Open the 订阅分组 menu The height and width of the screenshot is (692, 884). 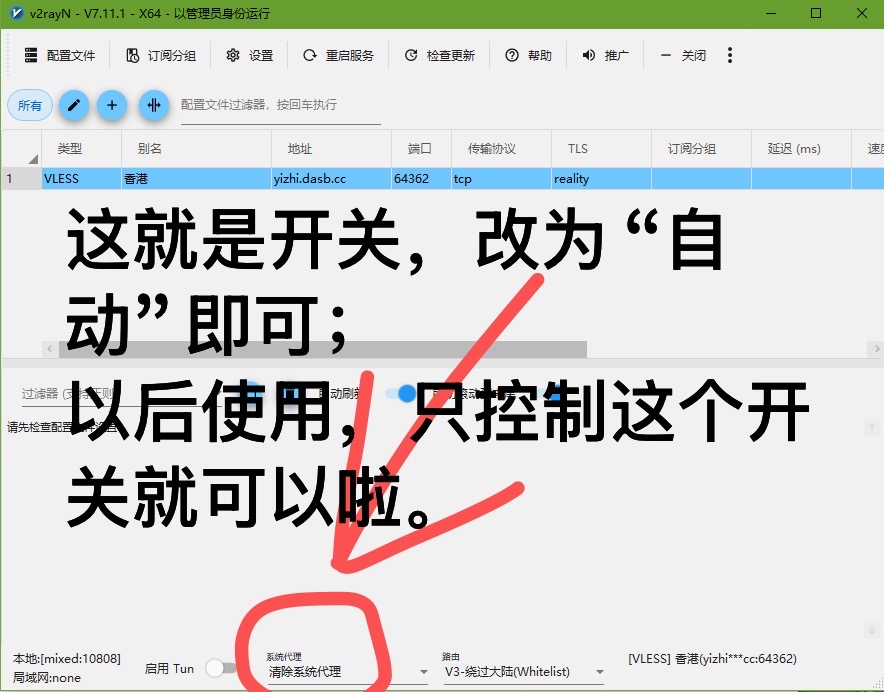[x=160, y=56]
